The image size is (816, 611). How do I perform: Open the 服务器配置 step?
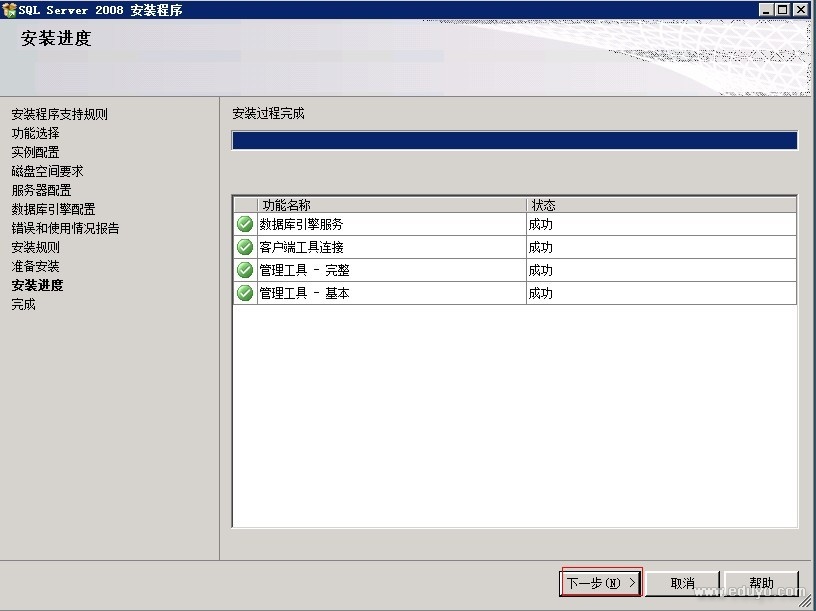[x=41, y=190]
